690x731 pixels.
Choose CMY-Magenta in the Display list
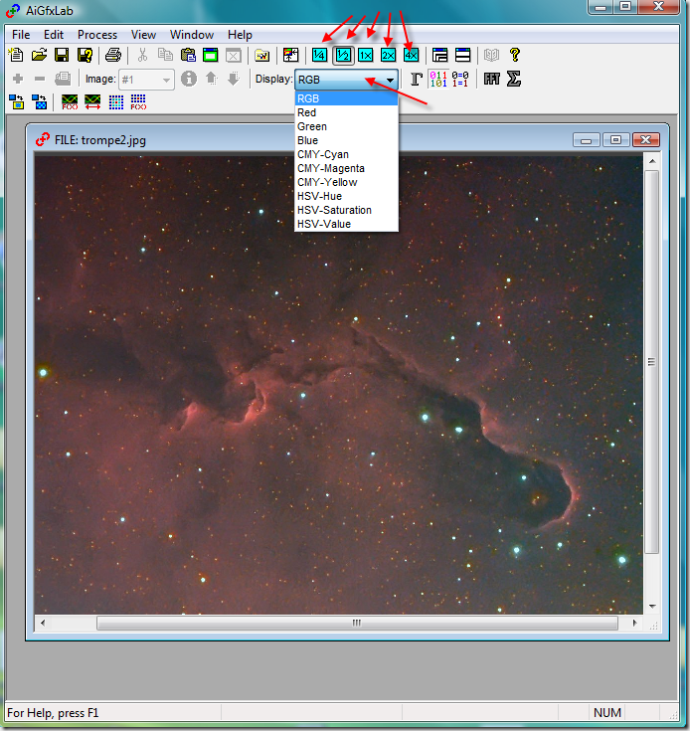click(331, 168)
